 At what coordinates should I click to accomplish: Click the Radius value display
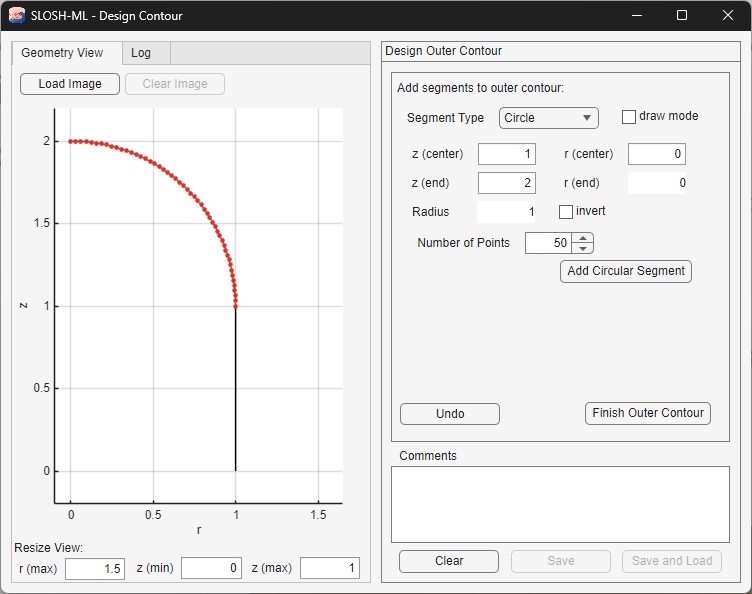point(506,212)
